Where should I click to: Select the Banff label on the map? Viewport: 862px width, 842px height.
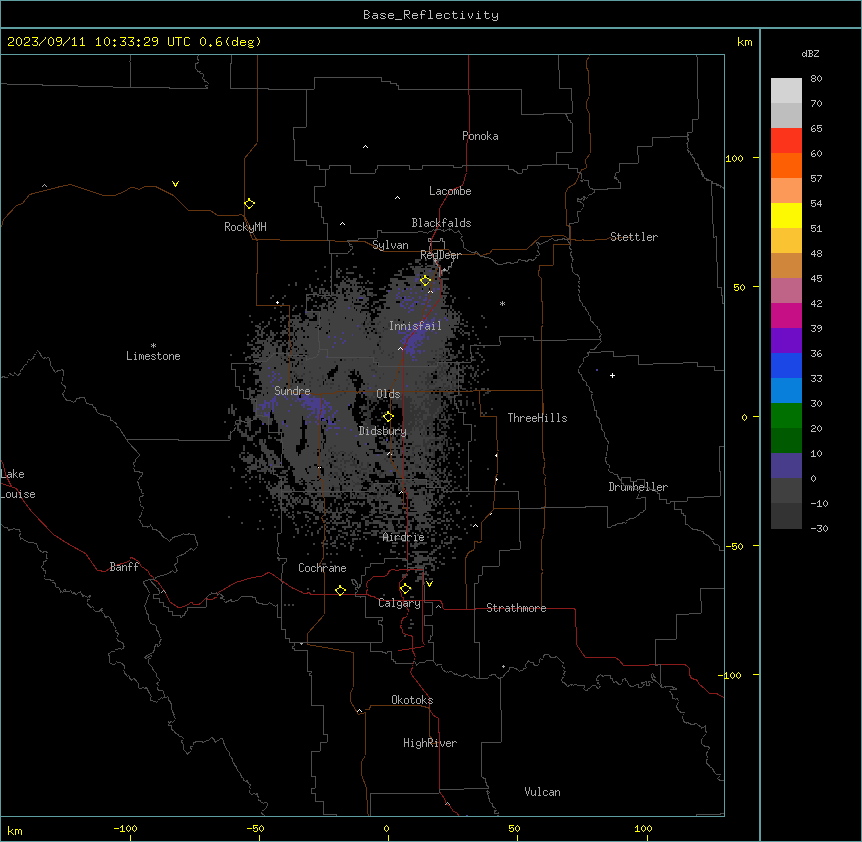pyautogui.click(x=124, y=567)
